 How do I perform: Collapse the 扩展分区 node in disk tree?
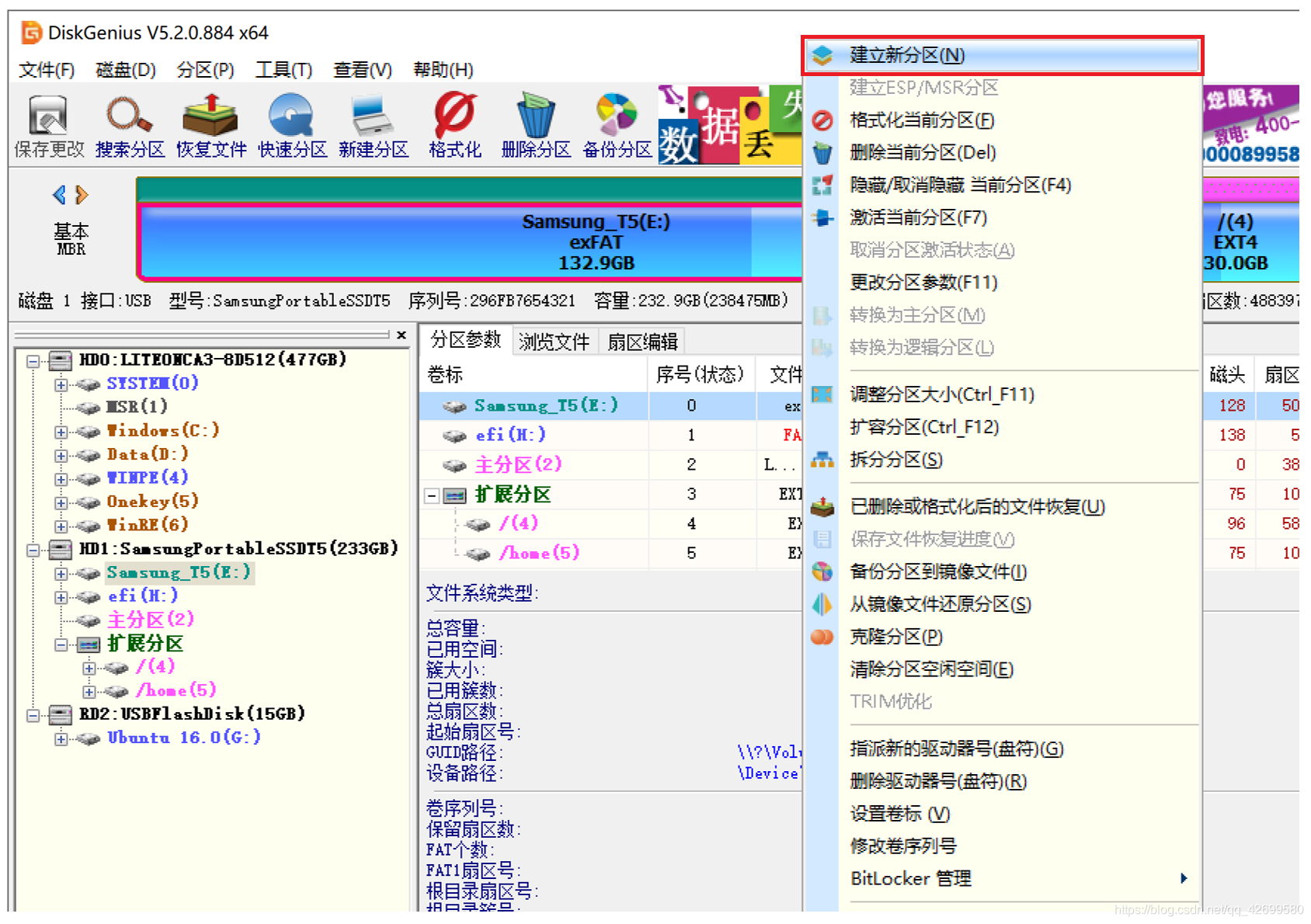click(x=61, y=644)
